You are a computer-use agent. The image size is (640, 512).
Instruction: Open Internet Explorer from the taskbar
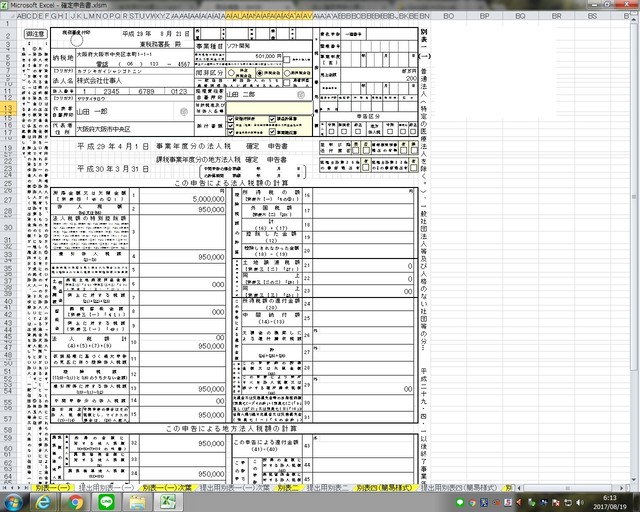[42, 502]
